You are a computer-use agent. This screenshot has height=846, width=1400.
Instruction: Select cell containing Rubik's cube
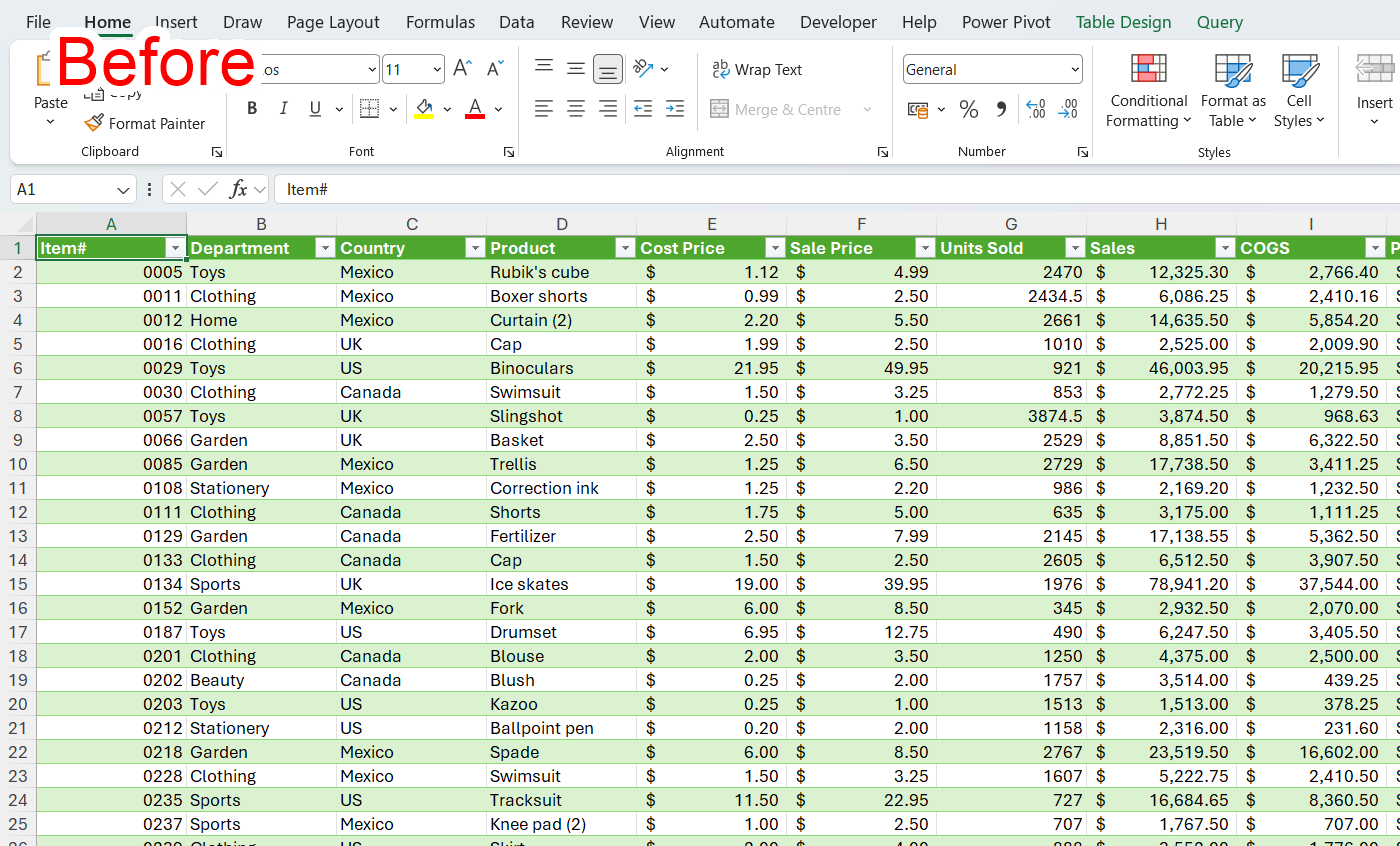561,272
